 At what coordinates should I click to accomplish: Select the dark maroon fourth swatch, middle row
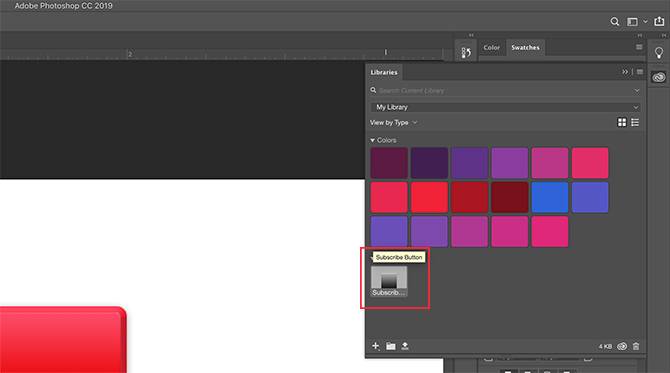click(509, 197)
